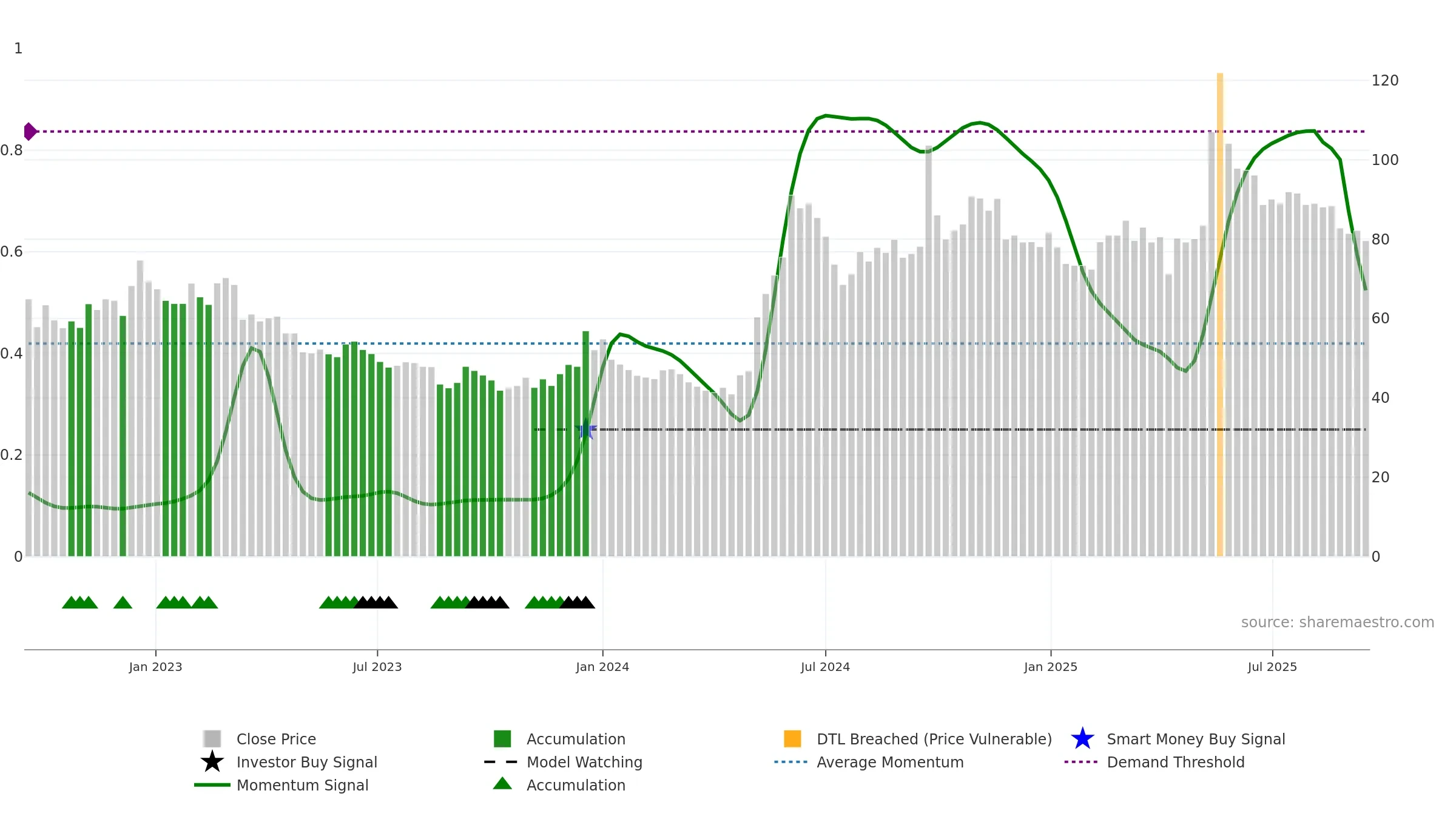
Task: Click the 0.6 value on left axis
Action: tap(12, 251)
